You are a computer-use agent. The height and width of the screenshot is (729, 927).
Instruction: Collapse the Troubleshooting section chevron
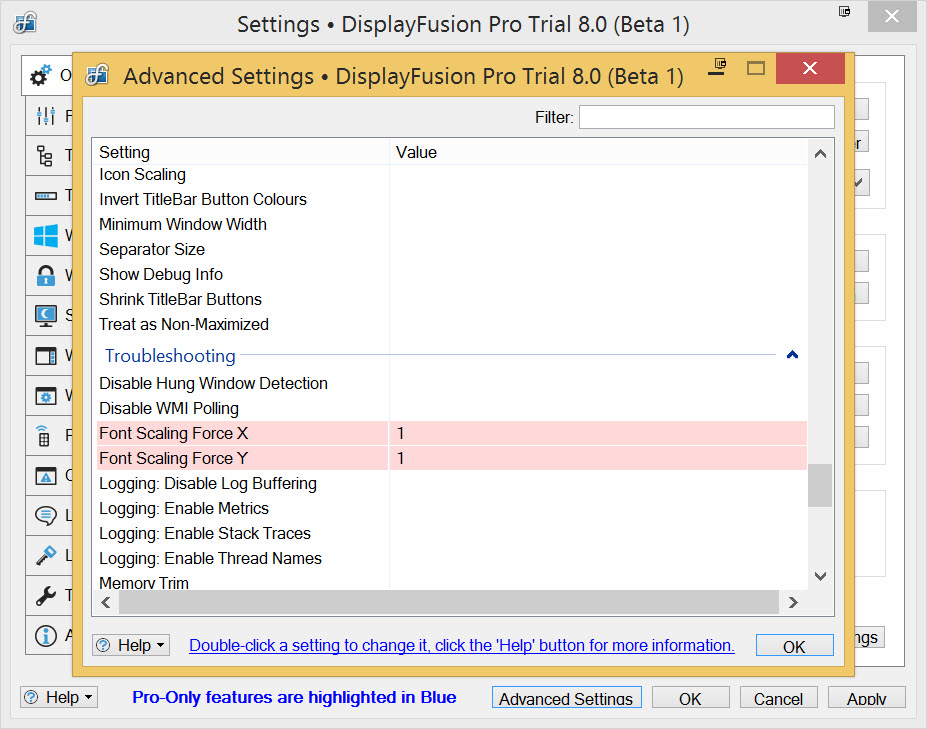pyautogui.click(x=792, y=355)
